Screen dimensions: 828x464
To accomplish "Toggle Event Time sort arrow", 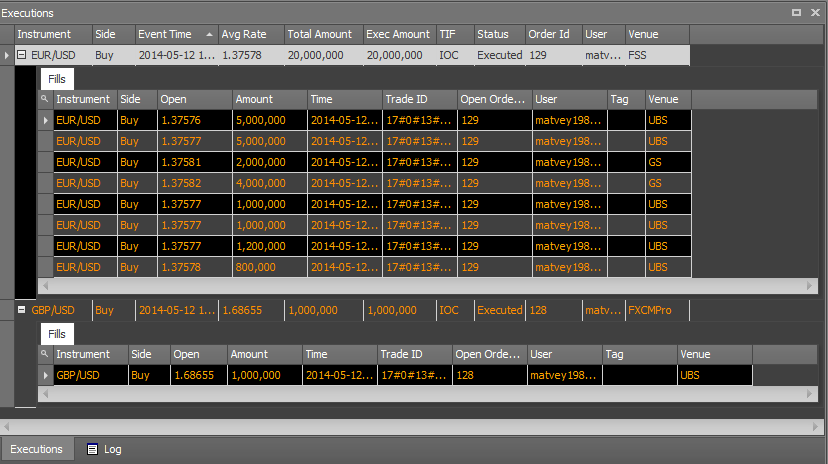I will [210, 35].
